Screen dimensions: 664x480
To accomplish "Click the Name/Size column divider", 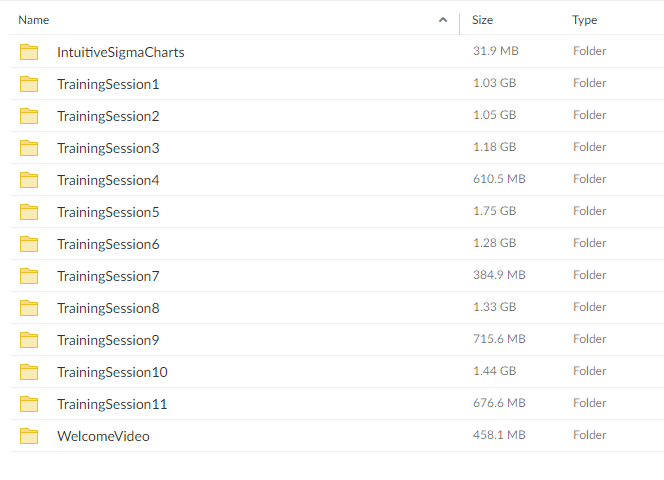I will [x=459, y=23].
